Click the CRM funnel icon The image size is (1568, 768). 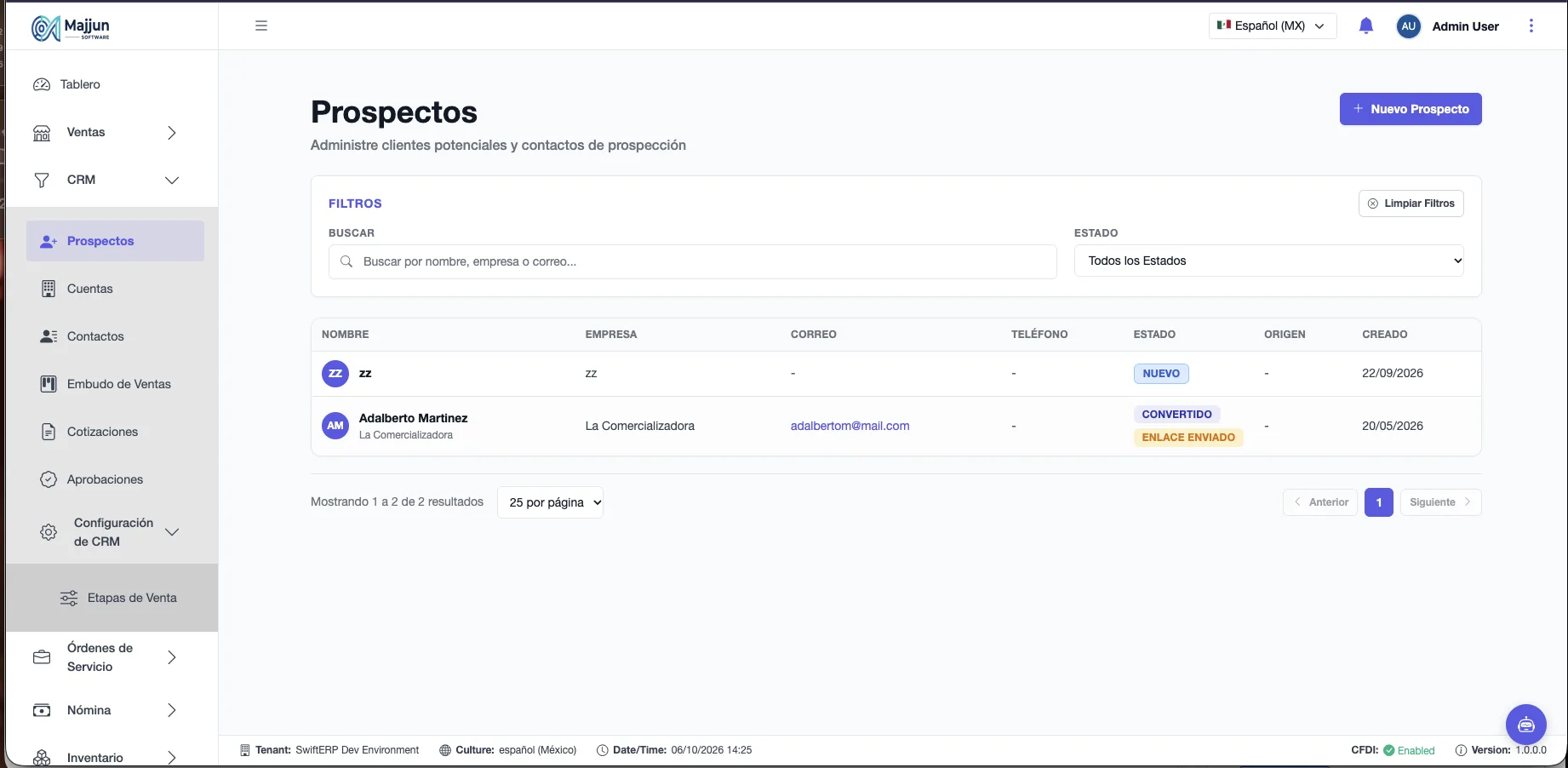point(42,181)
